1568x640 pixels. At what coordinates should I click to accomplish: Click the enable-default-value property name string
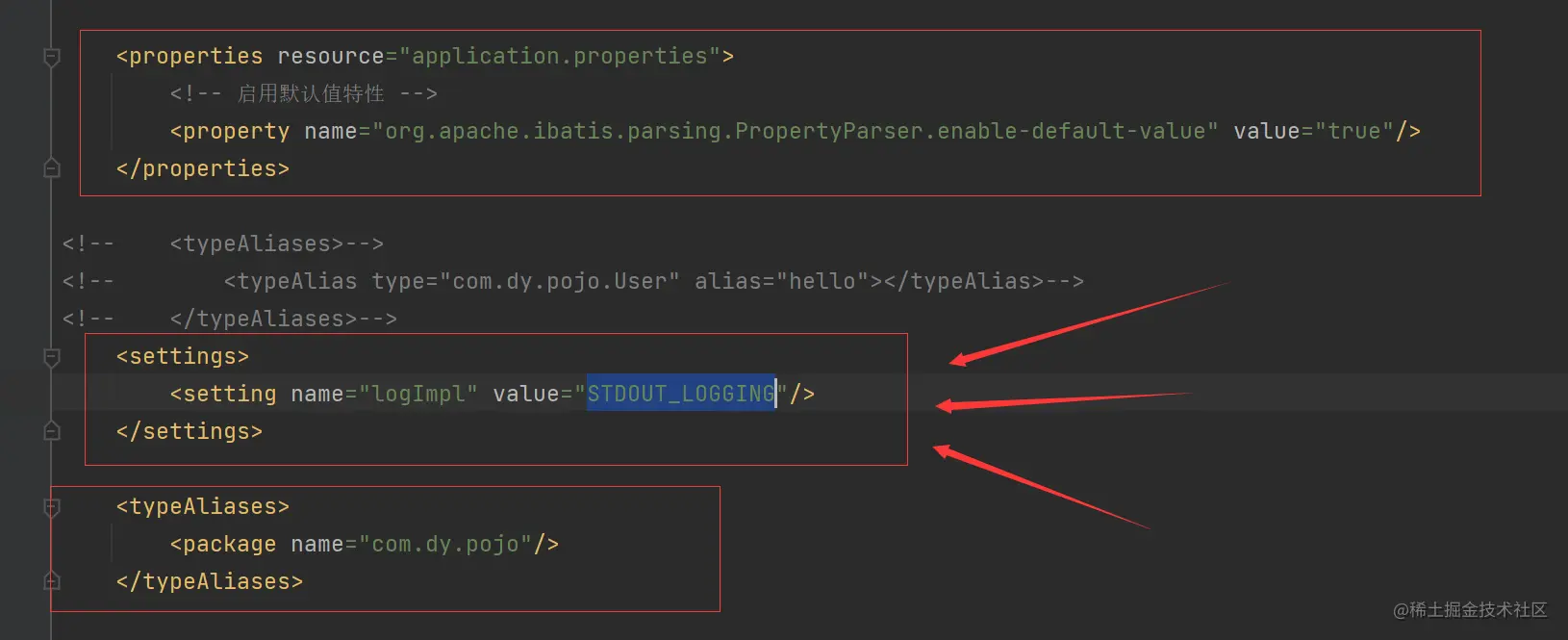[x=796, y=131]
